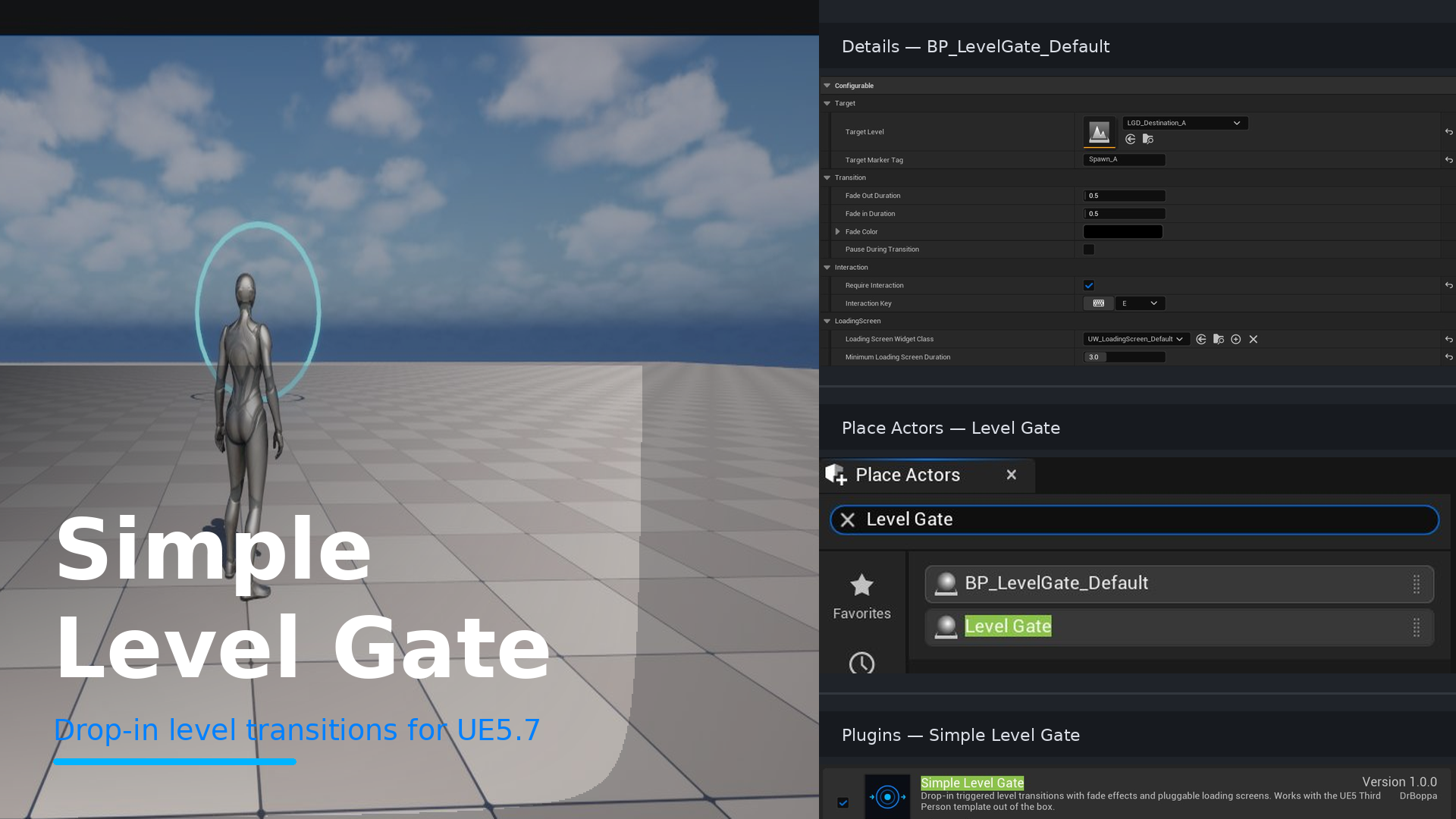Uncheck the Require Interaction checkbox
The width and height of the screenshot is (1456, 819).
tap(1089, 285)
